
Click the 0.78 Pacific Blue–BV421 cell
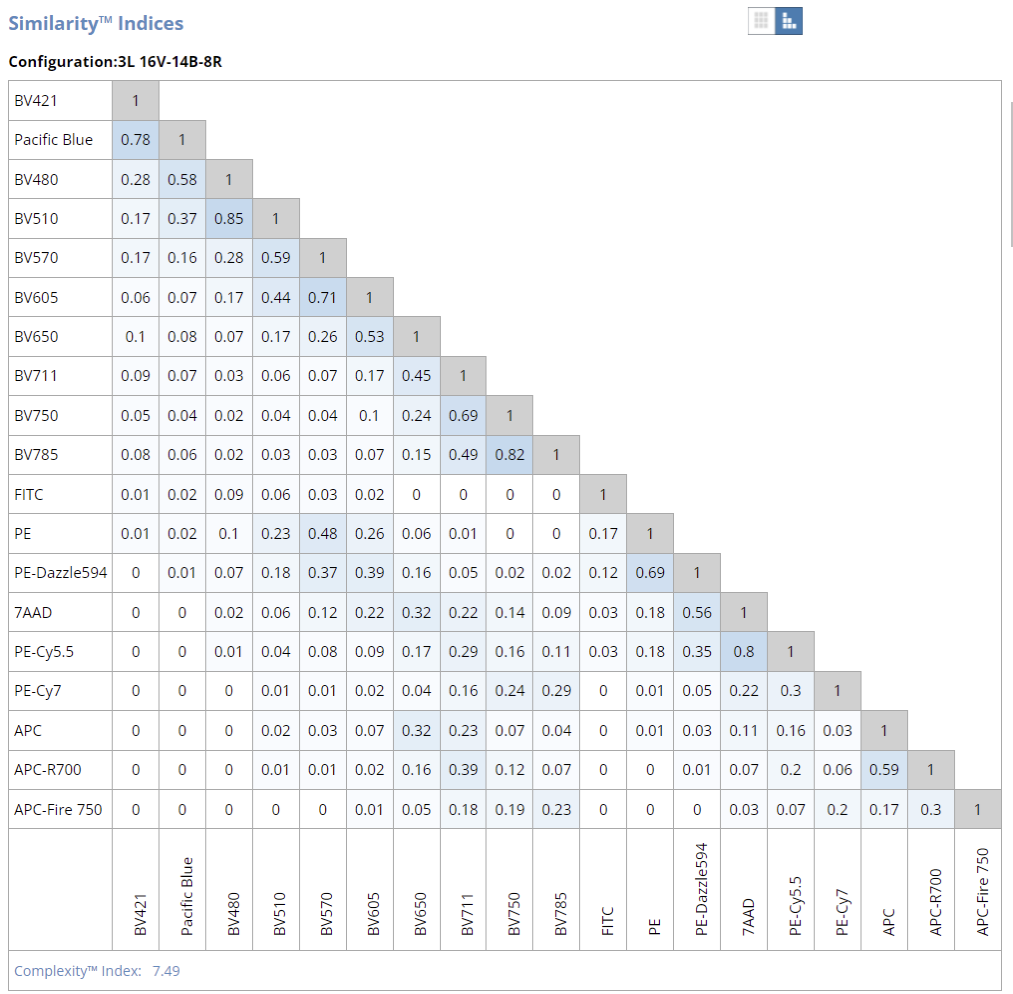click(135, 140)
